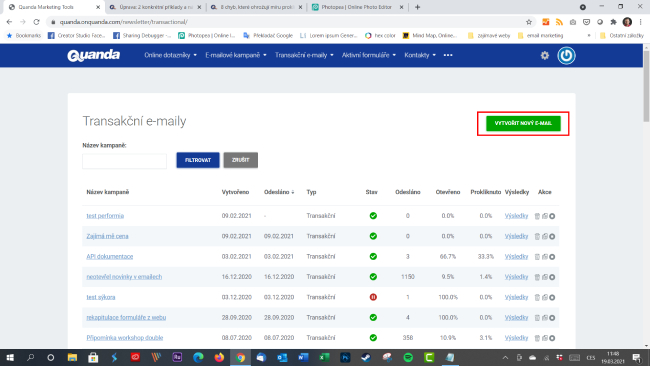Open Spotify from the Windows taskbar

coord(408,357)
